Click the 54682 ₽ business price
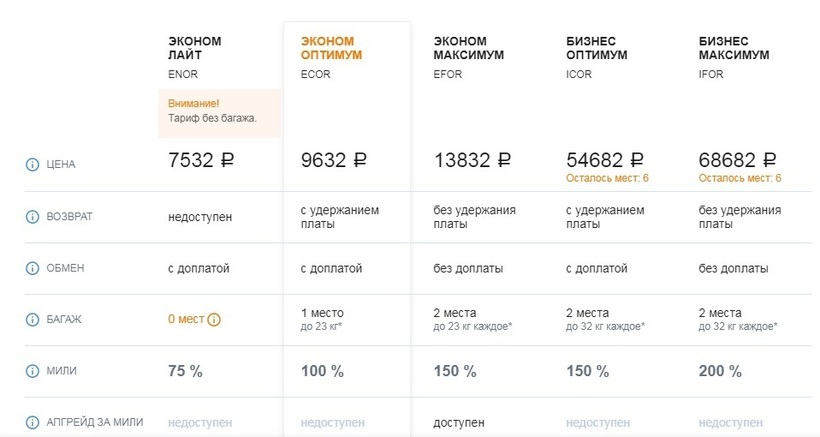 pos(605,160)
